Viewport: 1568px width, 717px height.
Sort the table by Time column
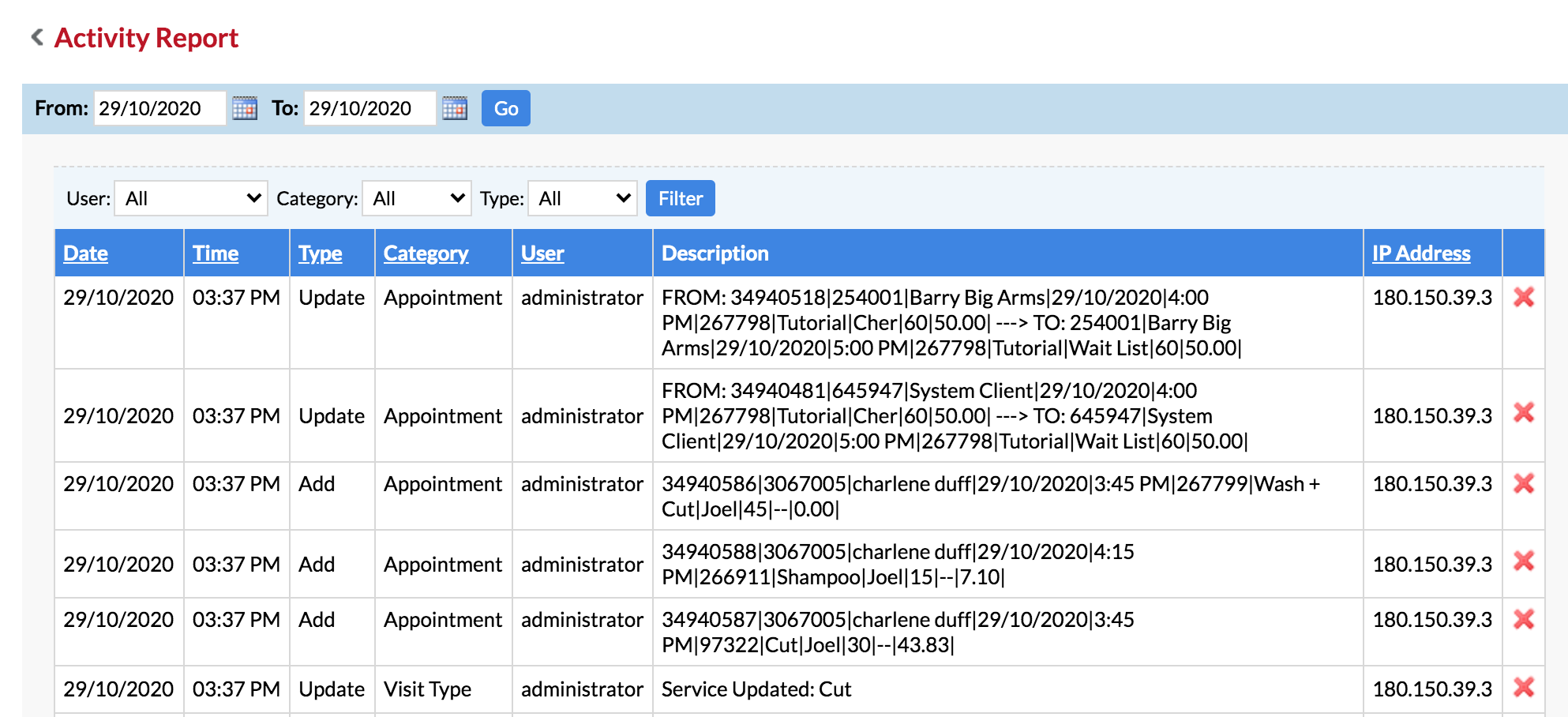pos(216,253)
